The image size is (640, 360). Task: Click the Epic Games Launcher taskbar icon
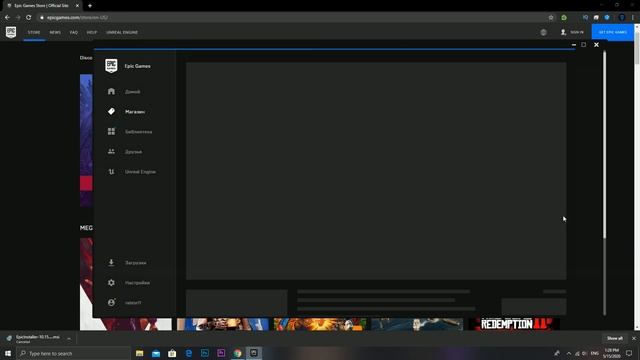pos(254,353)
